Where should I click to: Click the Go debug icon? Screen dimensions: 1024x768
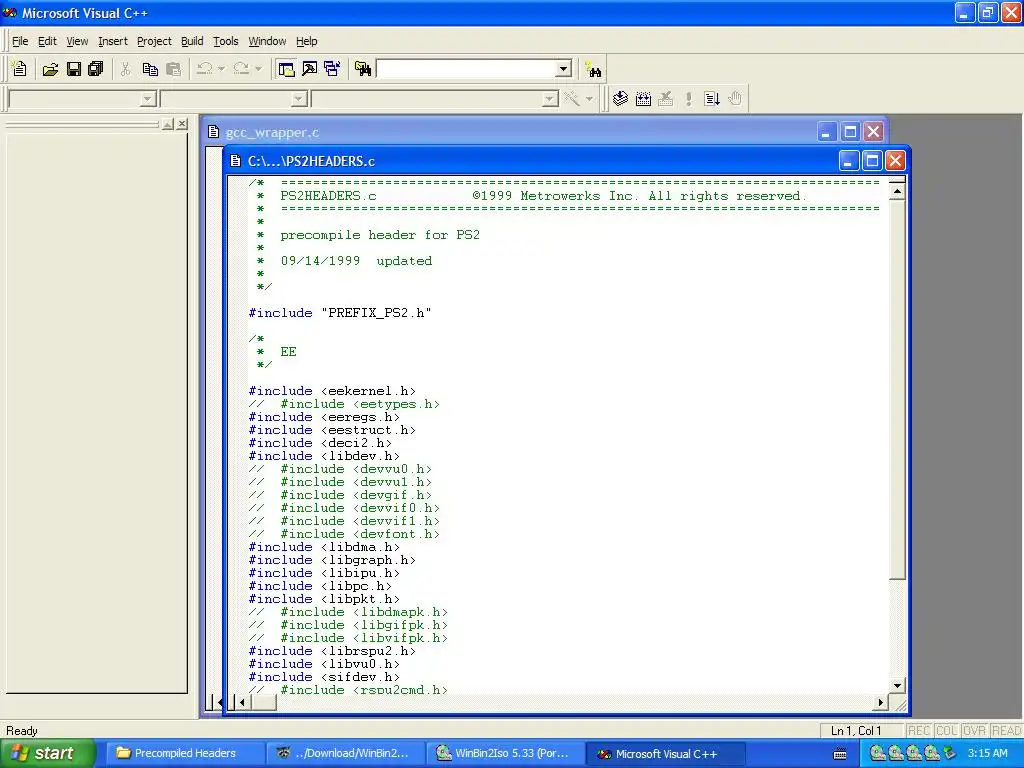(x=712, y=99)
